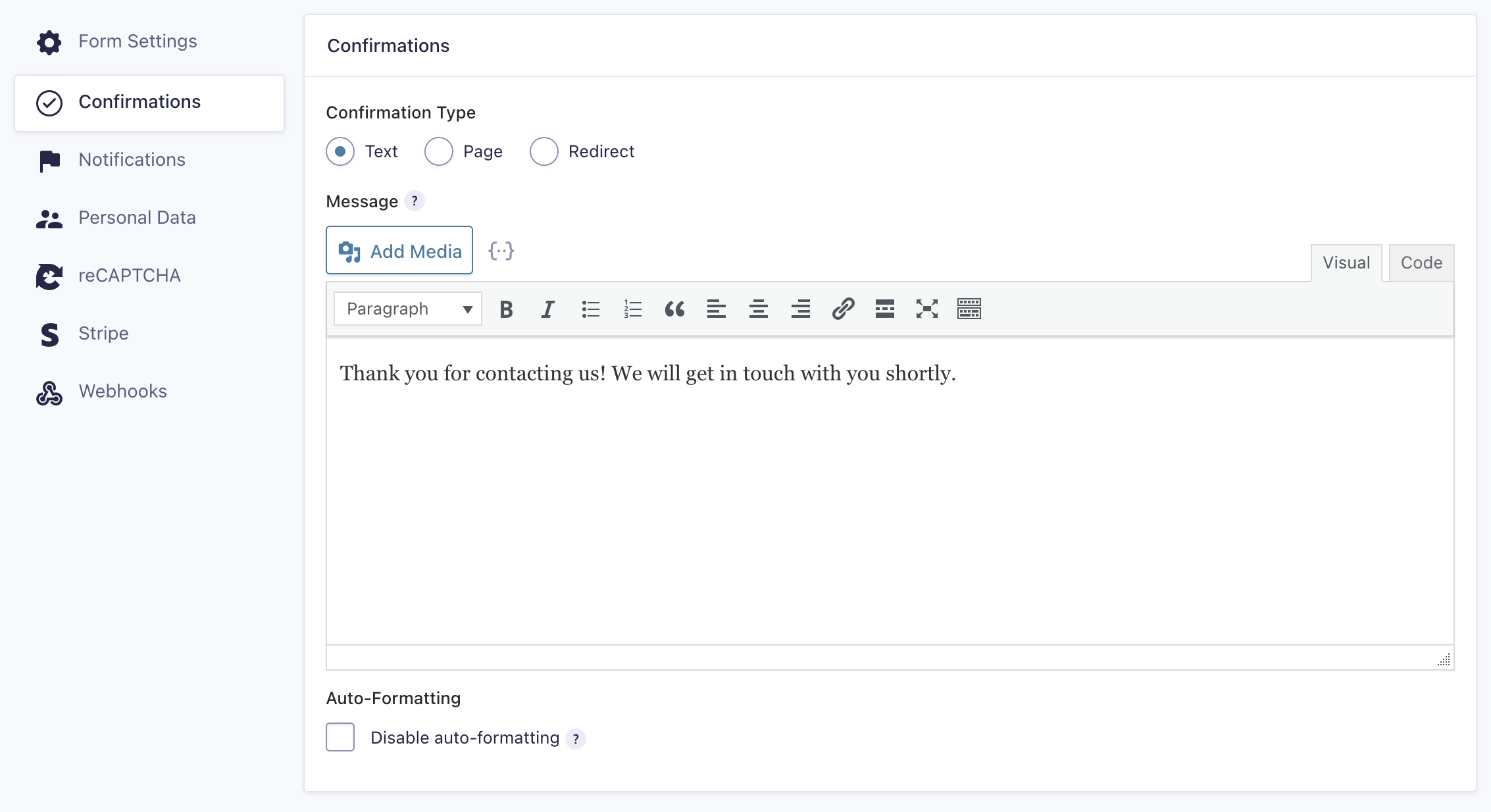
Task: Open the Paragraph format dropdown
Action: coord(408,309)
